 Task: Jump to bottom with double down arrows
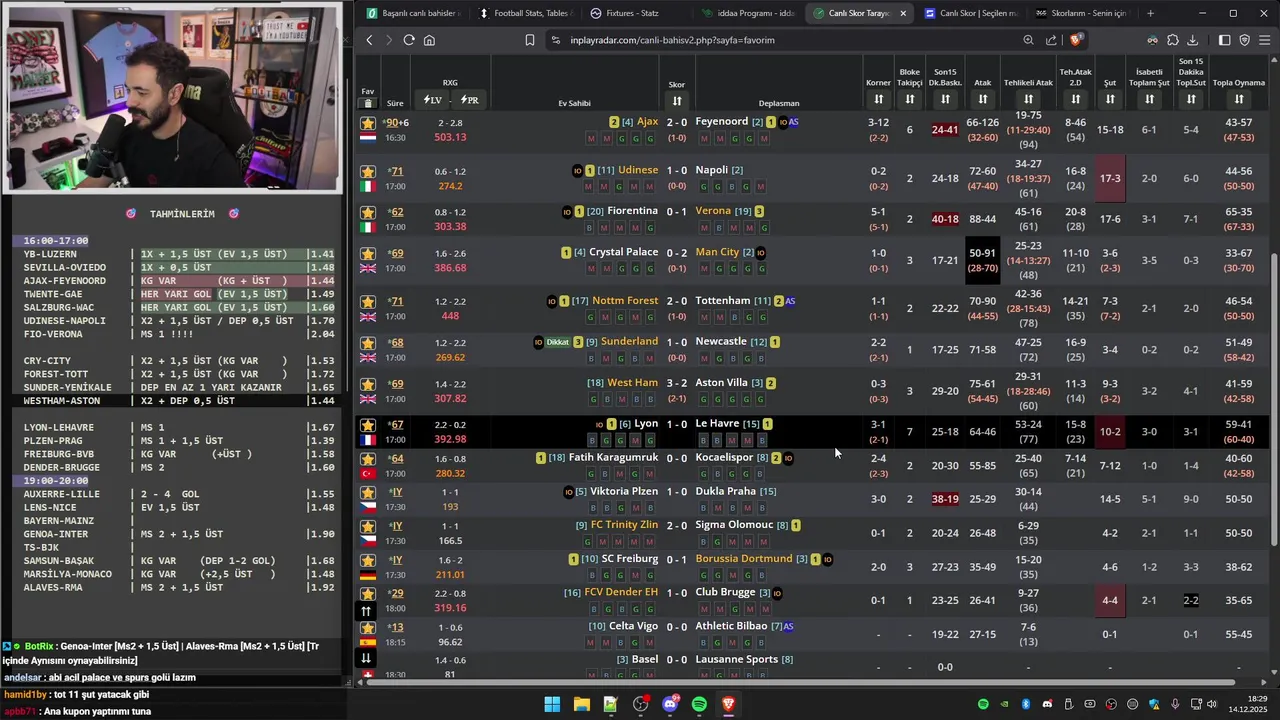[366, 657]
